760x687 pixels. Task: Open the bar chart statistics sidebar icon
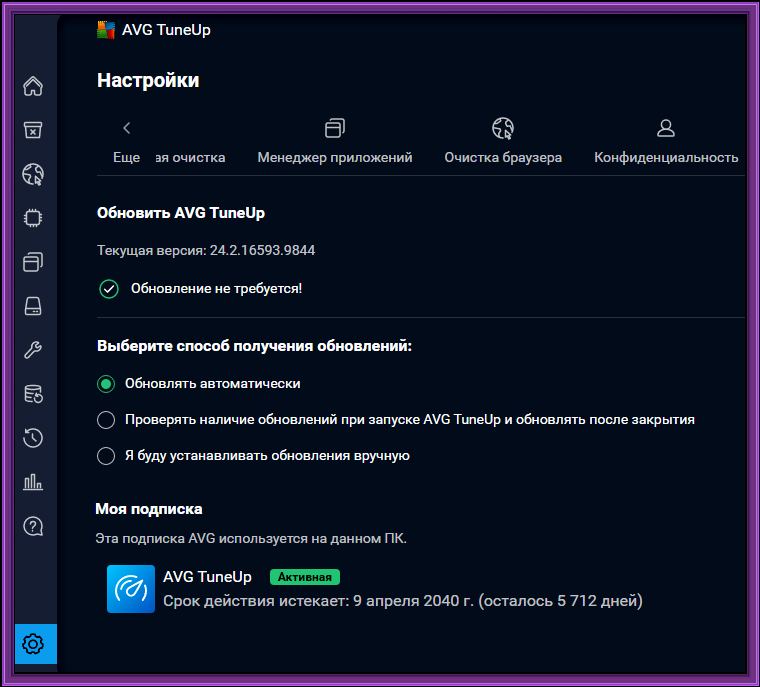pyautogui.click(x=33, y=482)
